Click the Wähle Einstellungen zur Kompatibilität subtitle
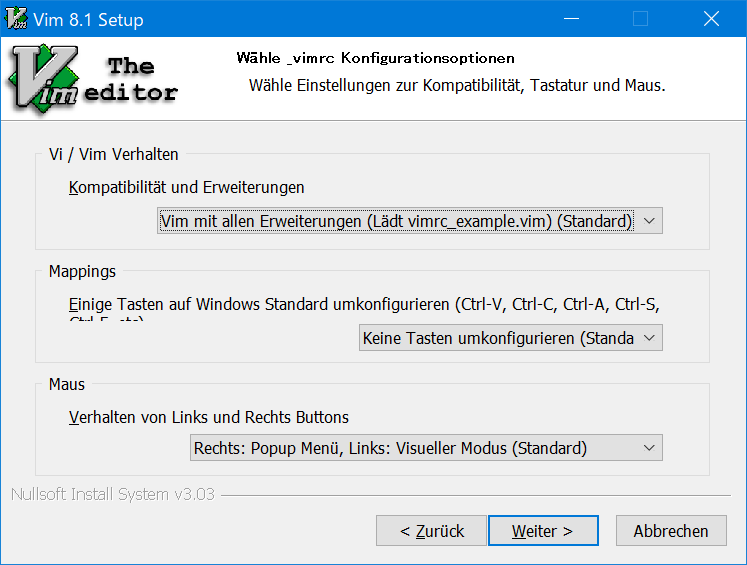The image size is (747, 565). tap(457, 85)
